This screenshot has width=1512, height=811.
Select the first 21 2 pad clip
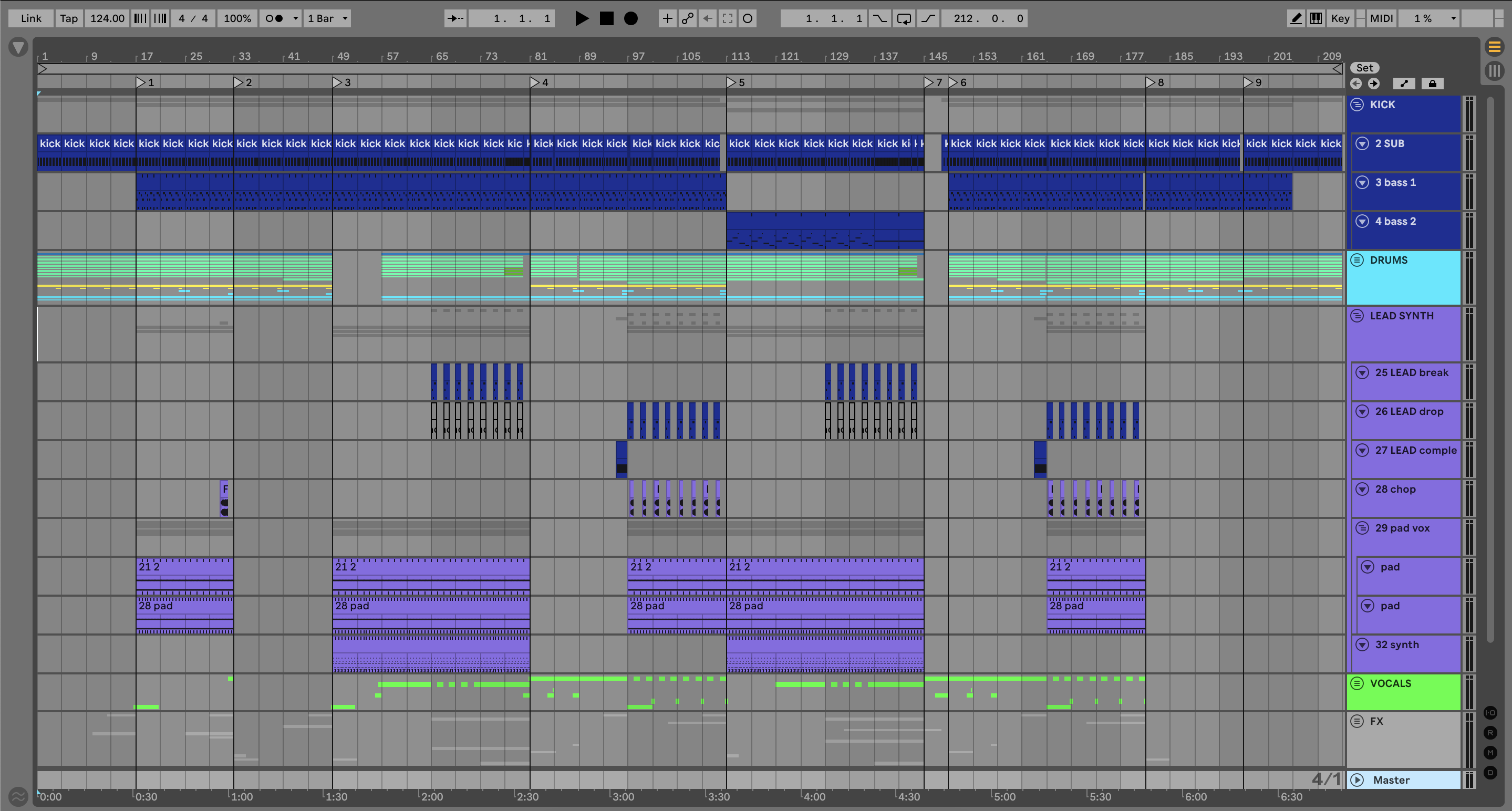pos(185,576)
